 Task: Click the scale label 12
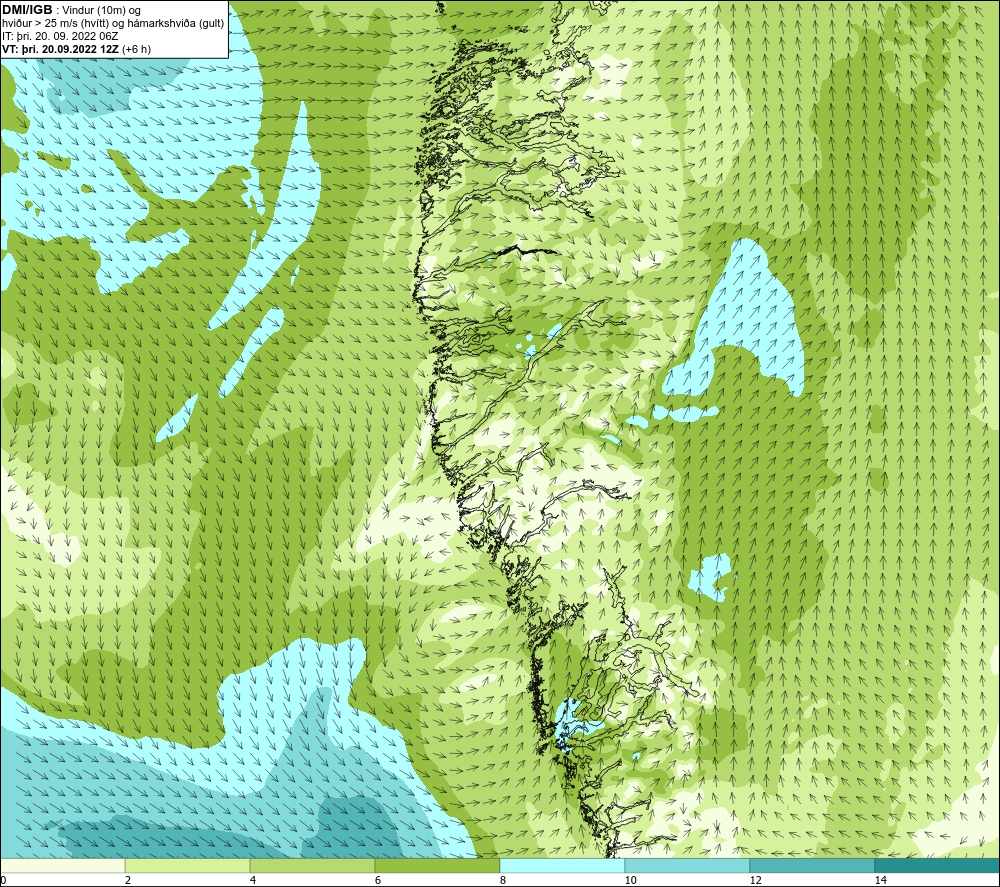coord(755,881)
